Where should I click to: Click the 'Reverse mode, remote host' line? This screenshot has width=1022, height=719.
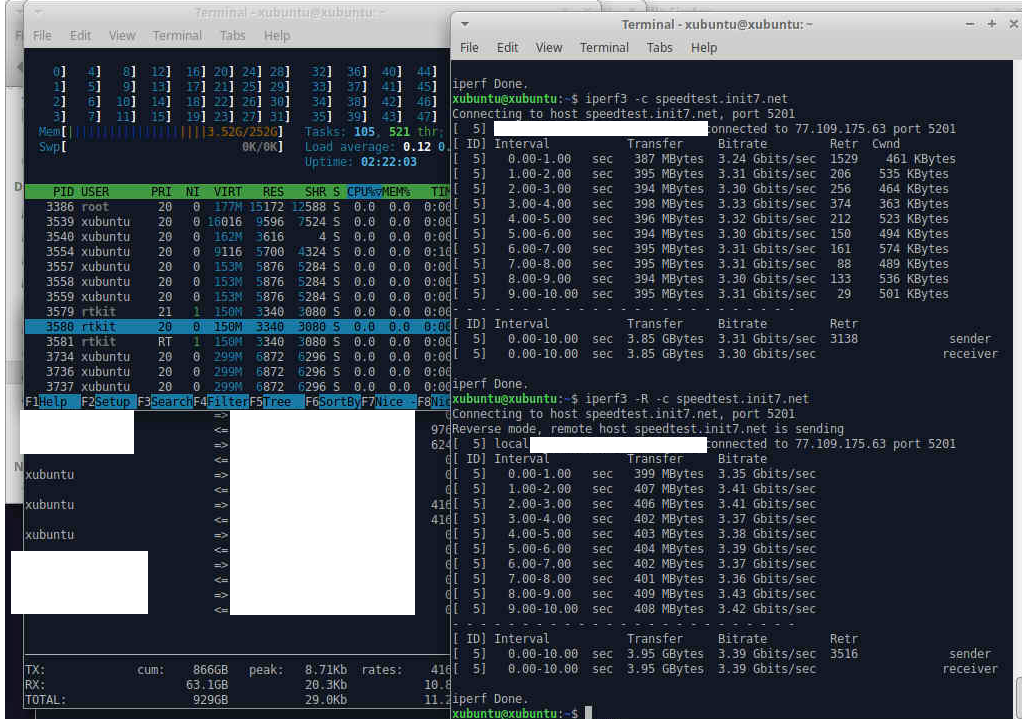pyautogui.click(x=648, y=429)
